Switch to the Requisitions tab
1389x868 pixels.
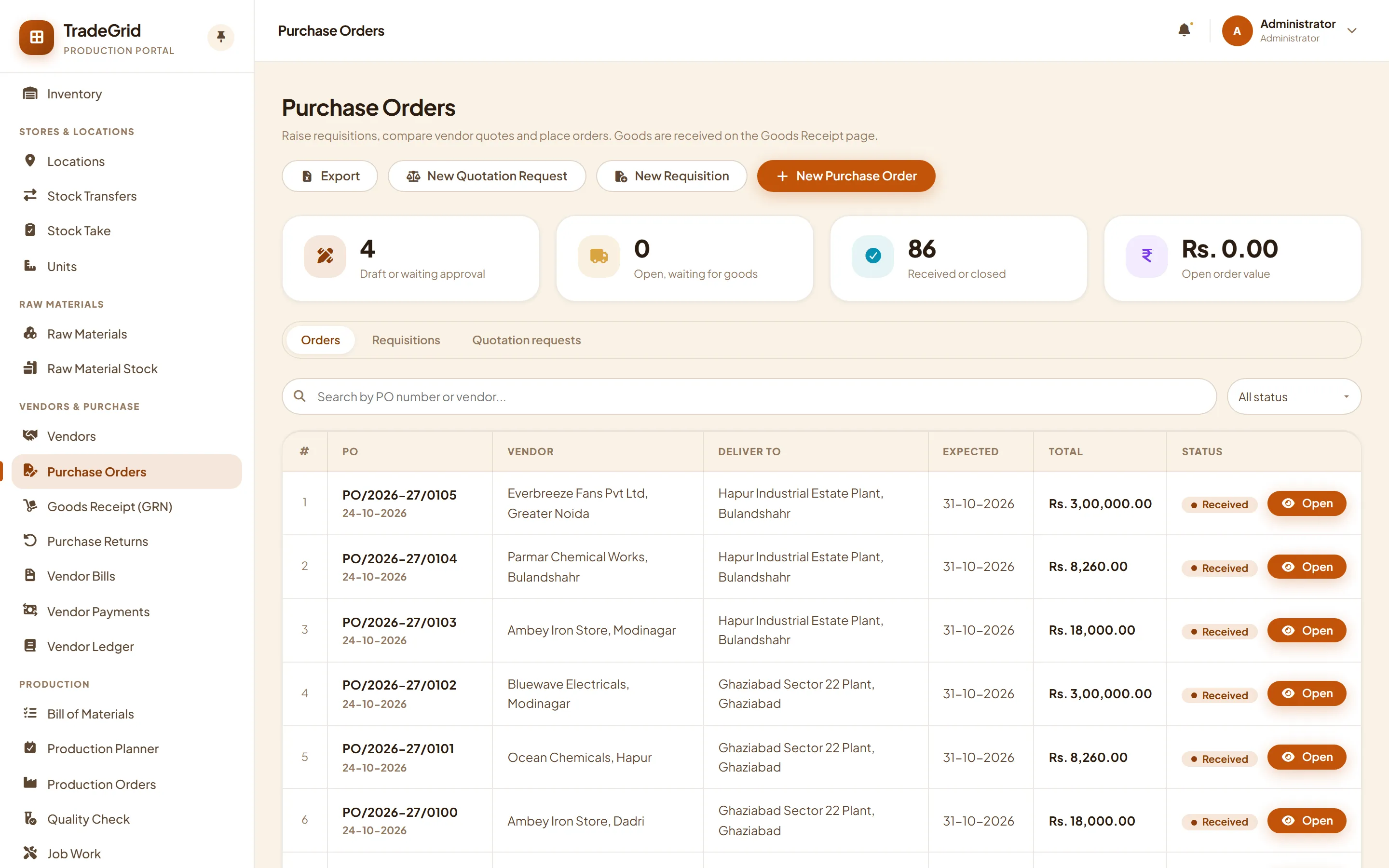(x=406, y=340)
